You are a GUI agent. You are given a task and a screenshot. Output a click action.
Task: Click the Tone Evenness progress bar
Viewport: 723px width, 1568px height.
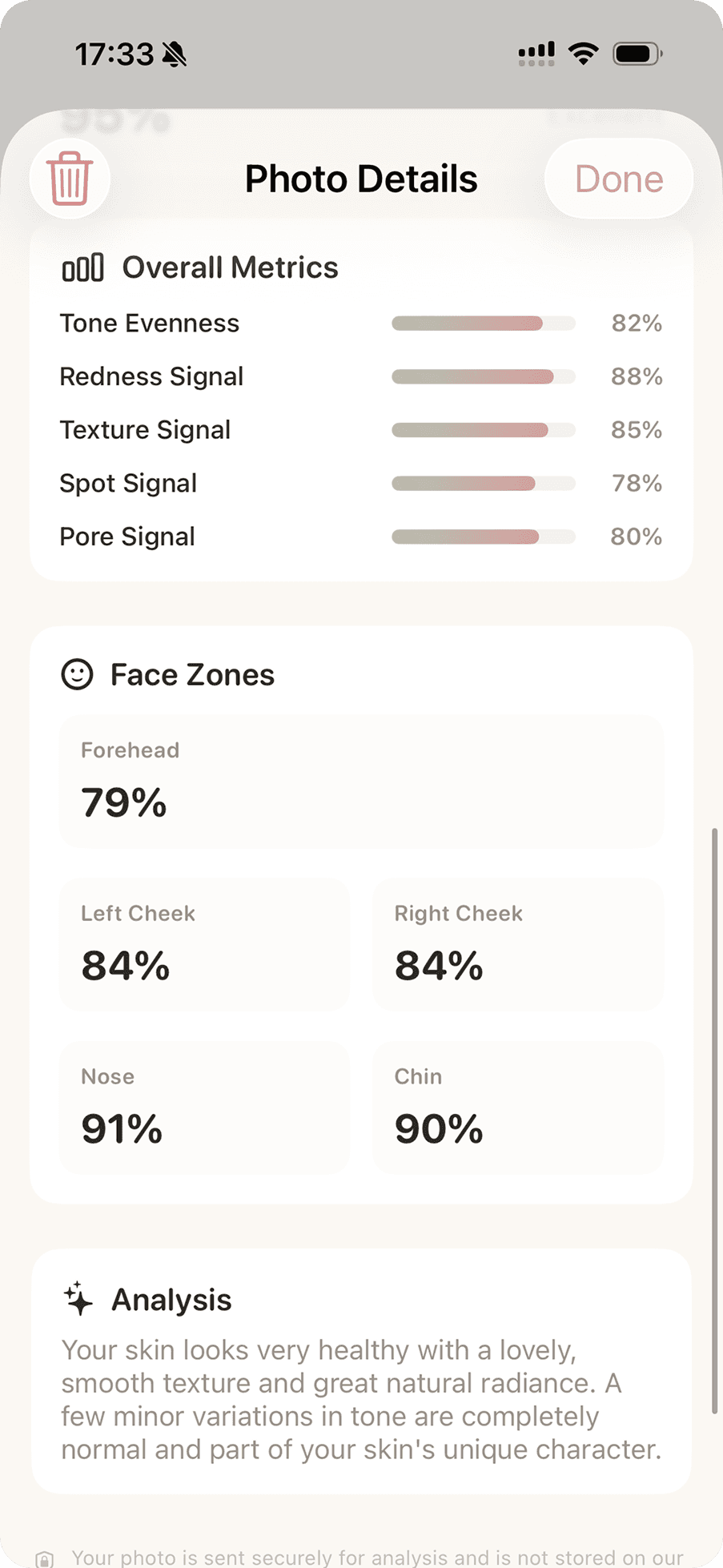483,324
